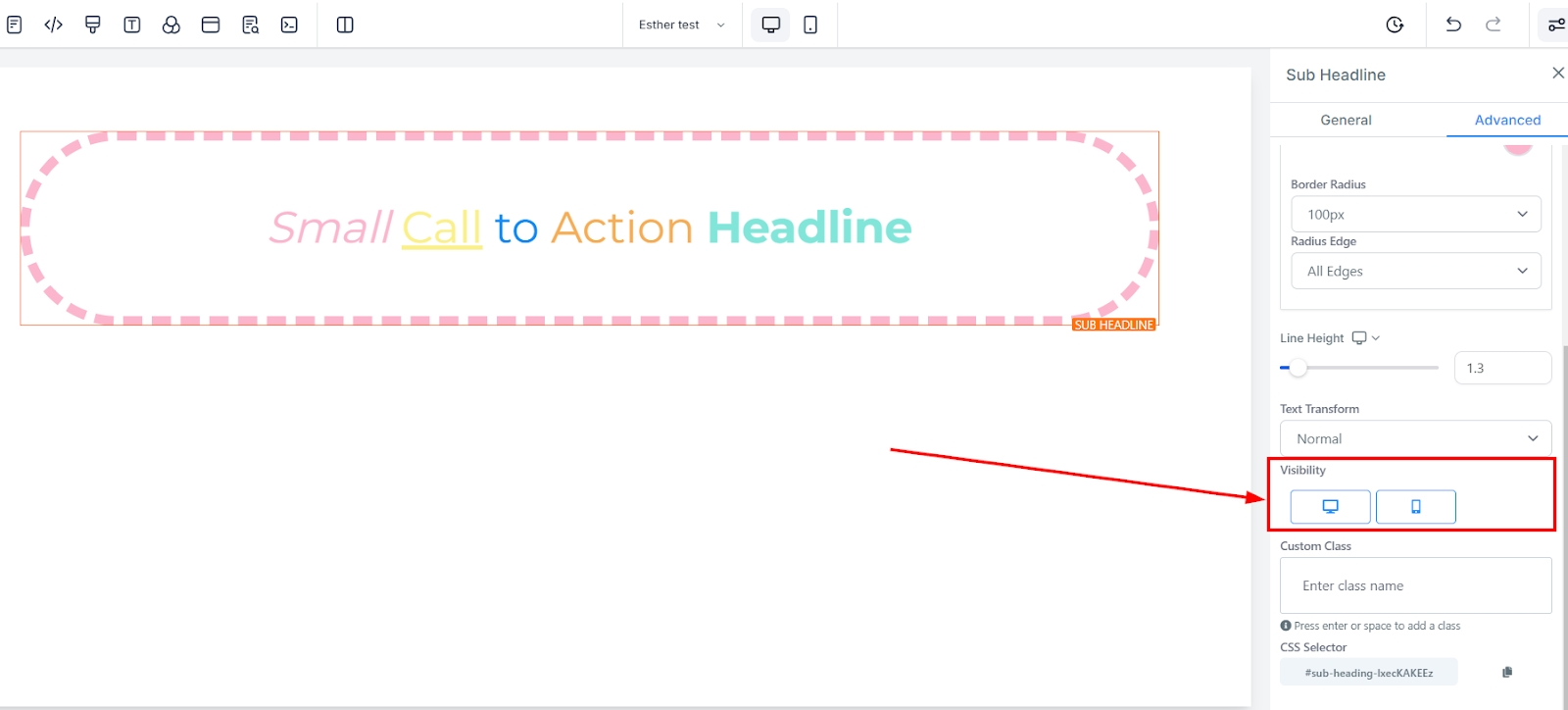This screenshot has height=710, width=1568.
Task: Open the terminal console icon
Action: point(289,25)
